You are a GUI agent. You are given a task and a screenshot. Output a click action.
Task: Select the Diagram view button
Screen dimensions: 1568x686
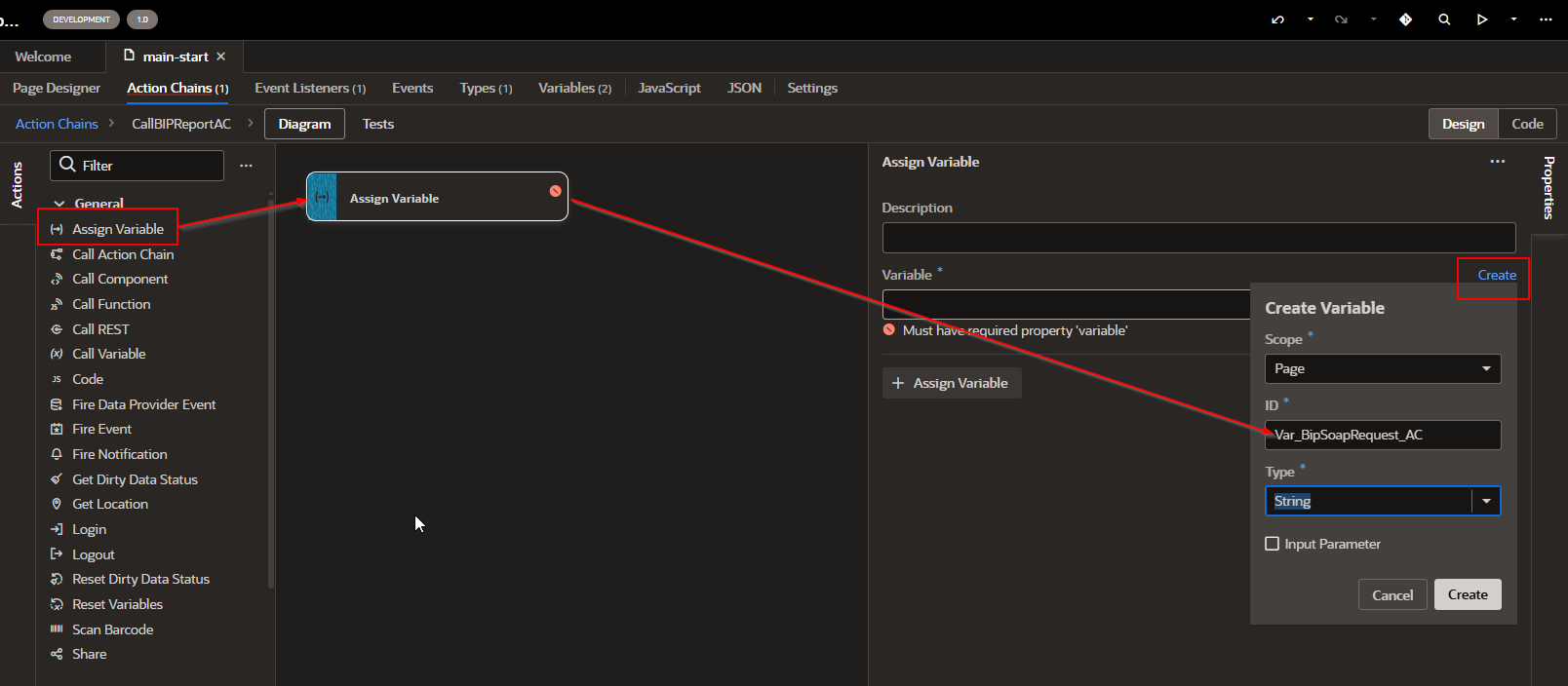coord(304,124)
